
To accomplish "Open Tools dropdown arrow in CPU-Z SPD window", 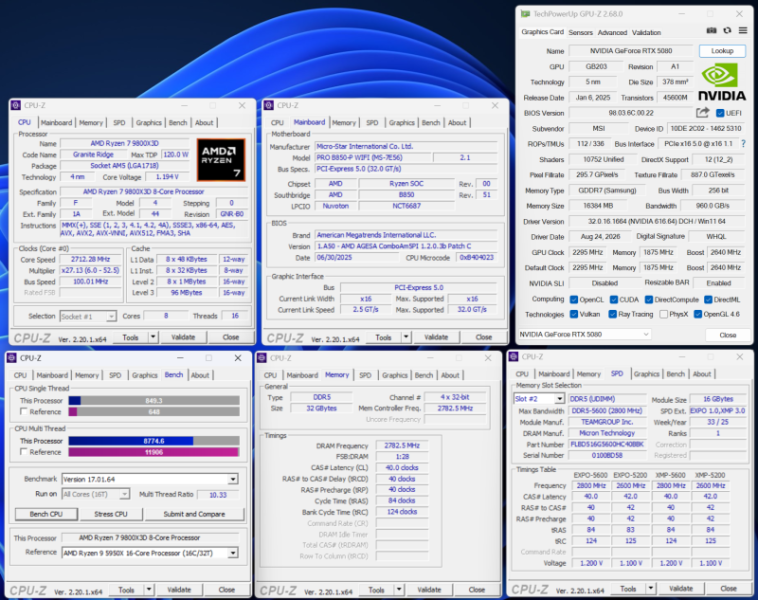I will 651,588.
